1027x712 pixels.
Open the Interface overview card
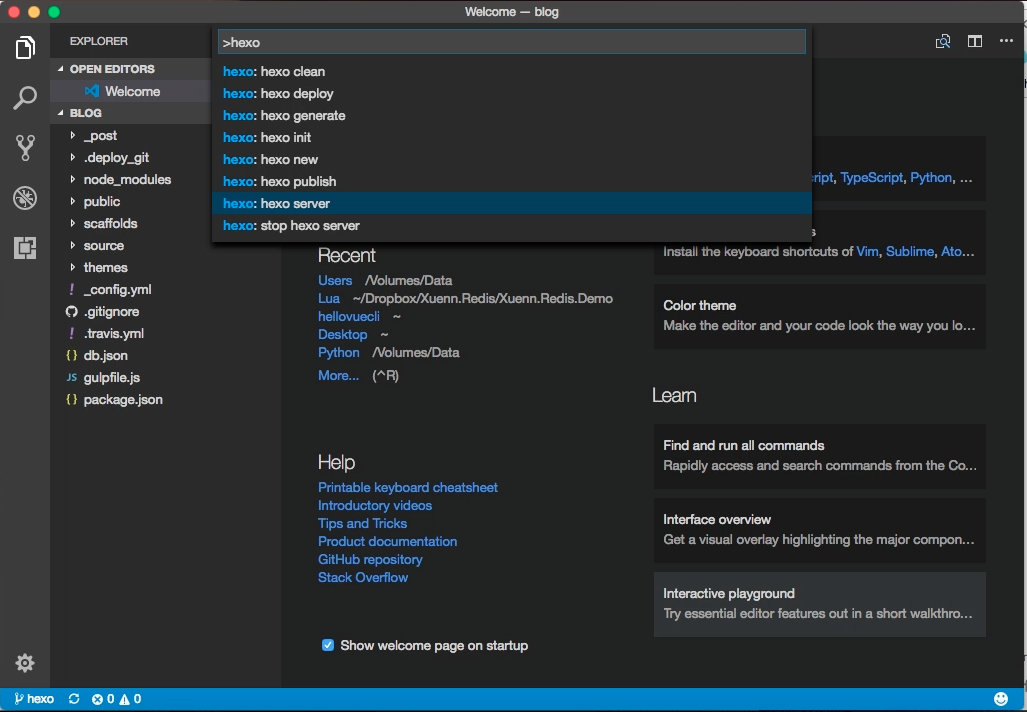819,530
